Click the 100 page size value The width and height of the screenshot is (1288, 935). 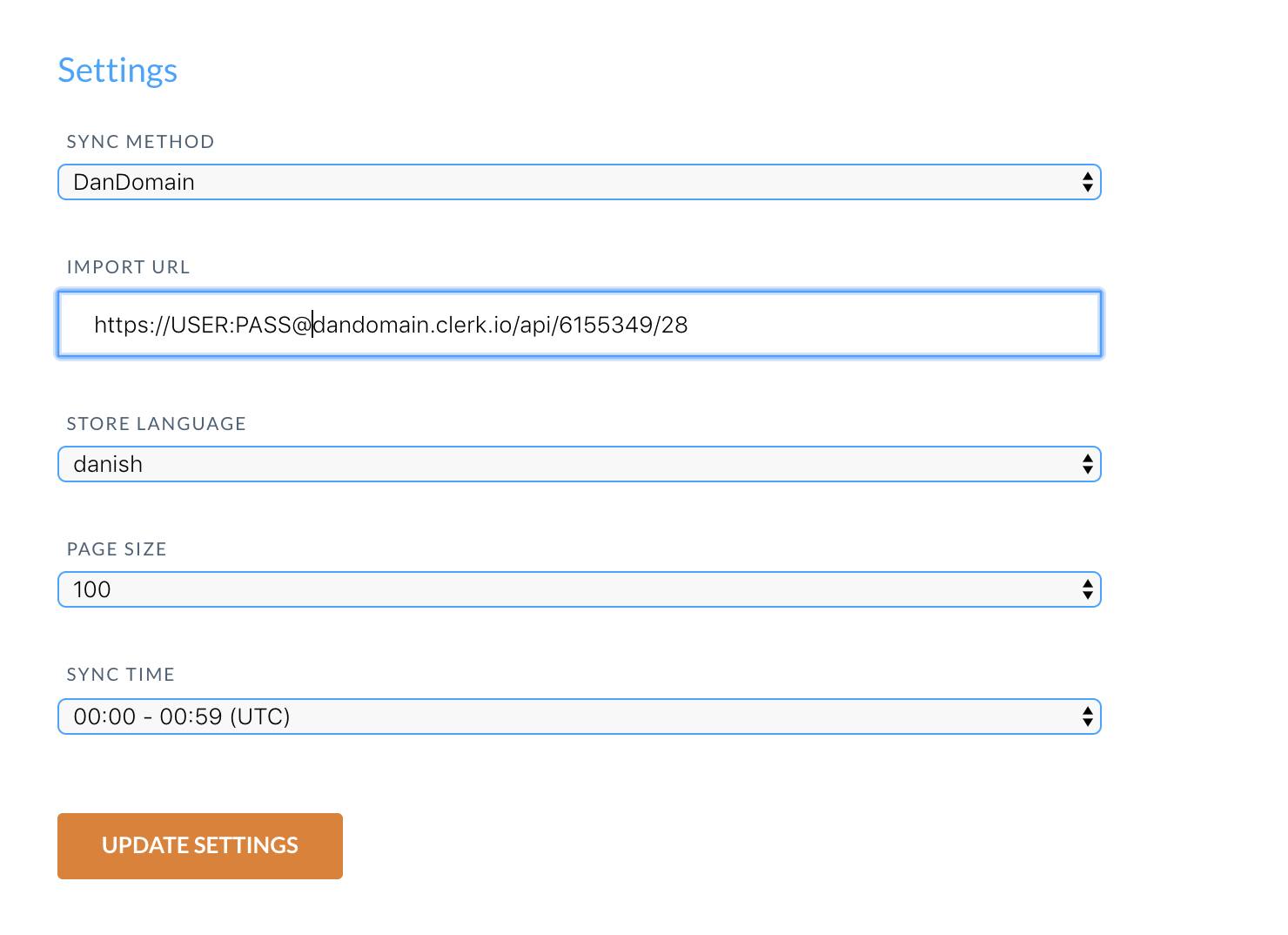[x=92, y=589]
